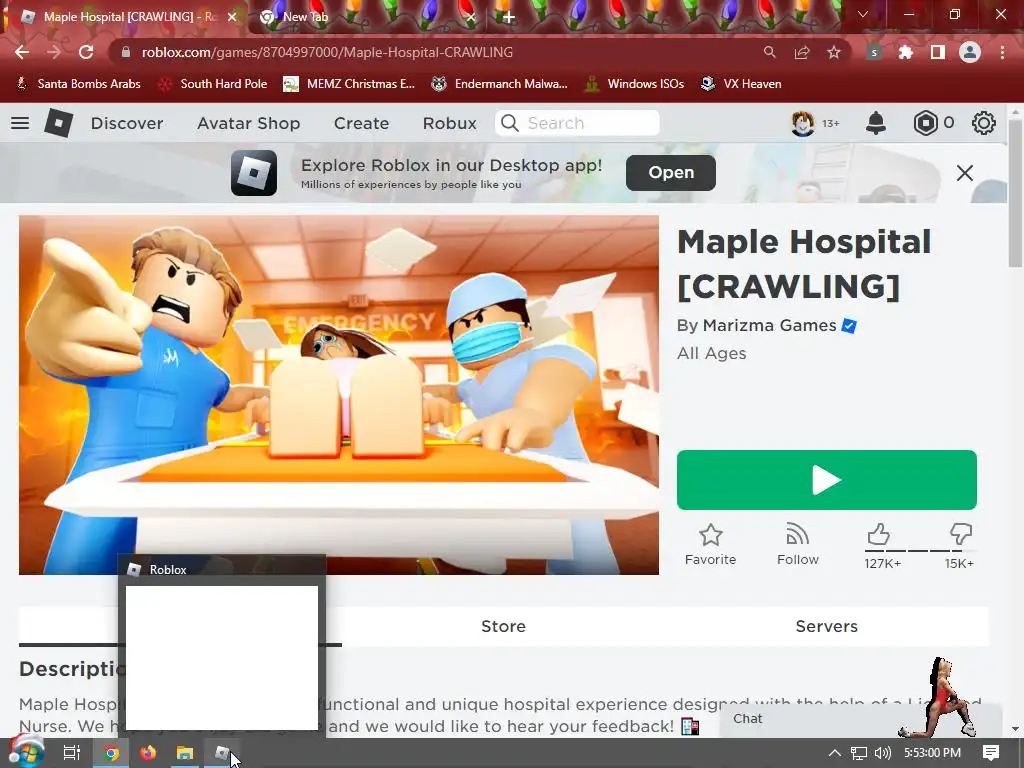This screenshot has width=1024, height=768.
Task: Open the VX Heaven bookmark
Action: tap(741, 84)
